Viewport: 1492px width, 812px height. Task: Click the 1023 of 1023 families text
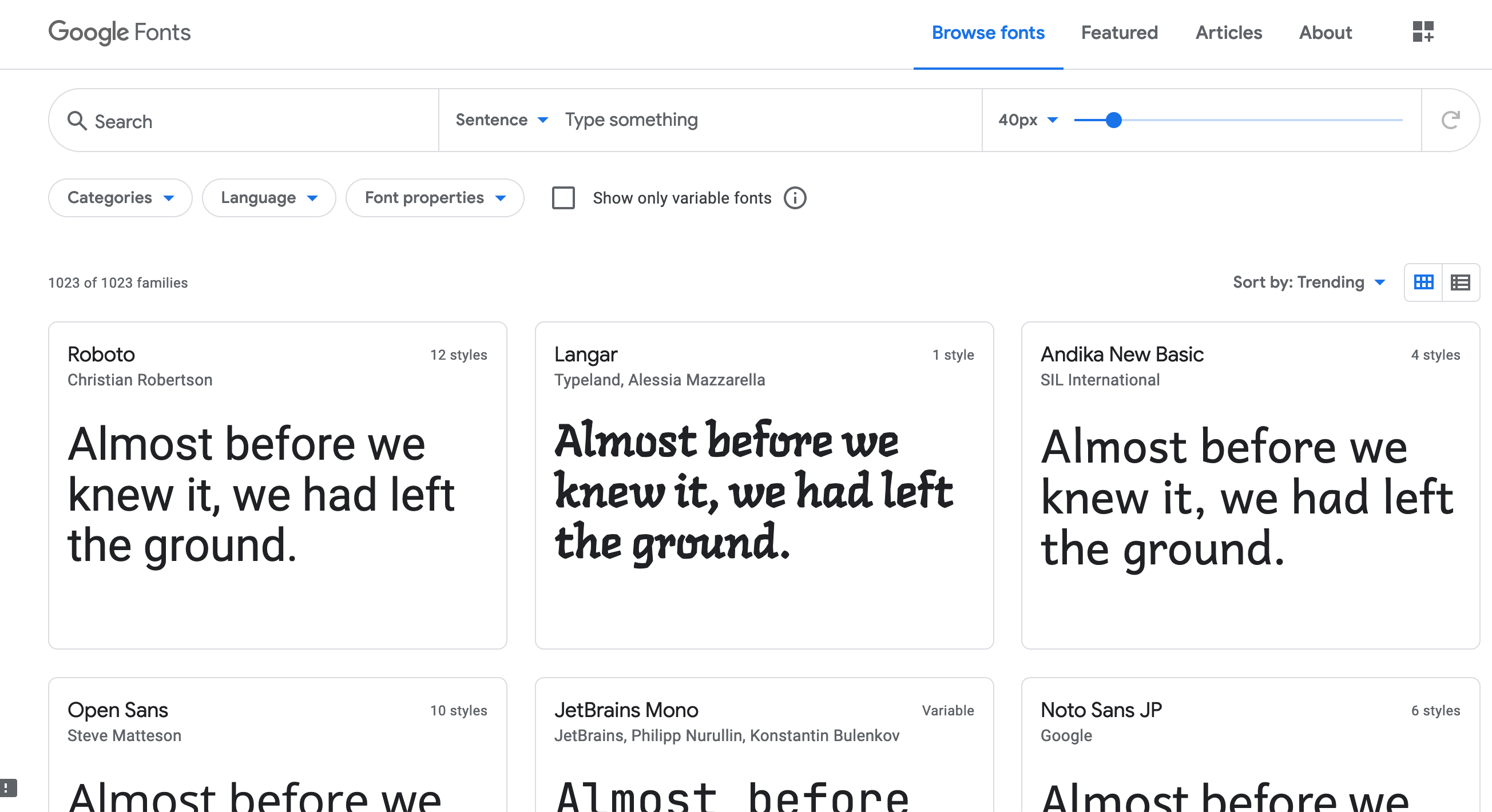pyautogui.click(x=118, y=282)
